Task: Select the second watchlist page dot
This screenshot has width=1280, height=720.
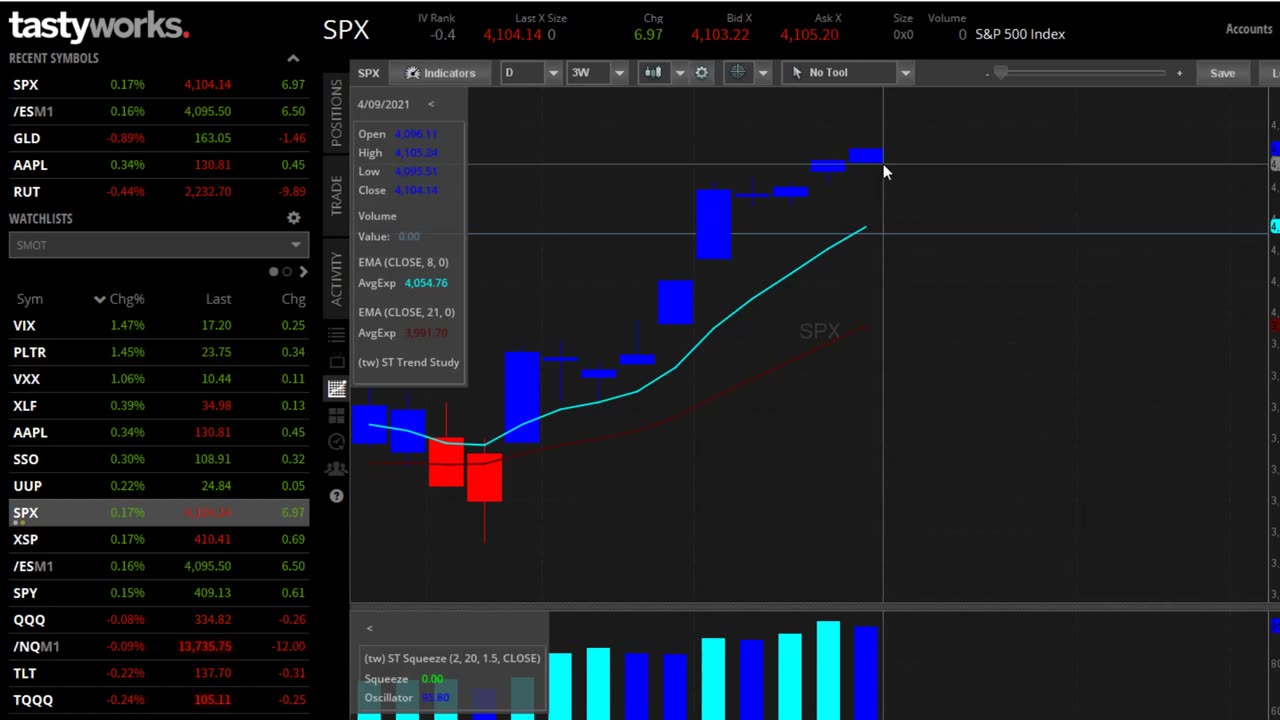Action: [287, 271]
